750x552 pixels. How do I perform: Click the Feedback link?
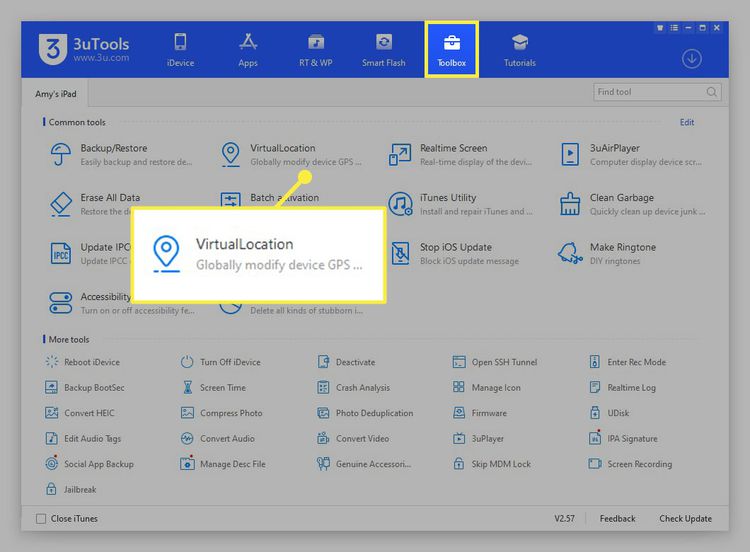(x=618, y=519)
